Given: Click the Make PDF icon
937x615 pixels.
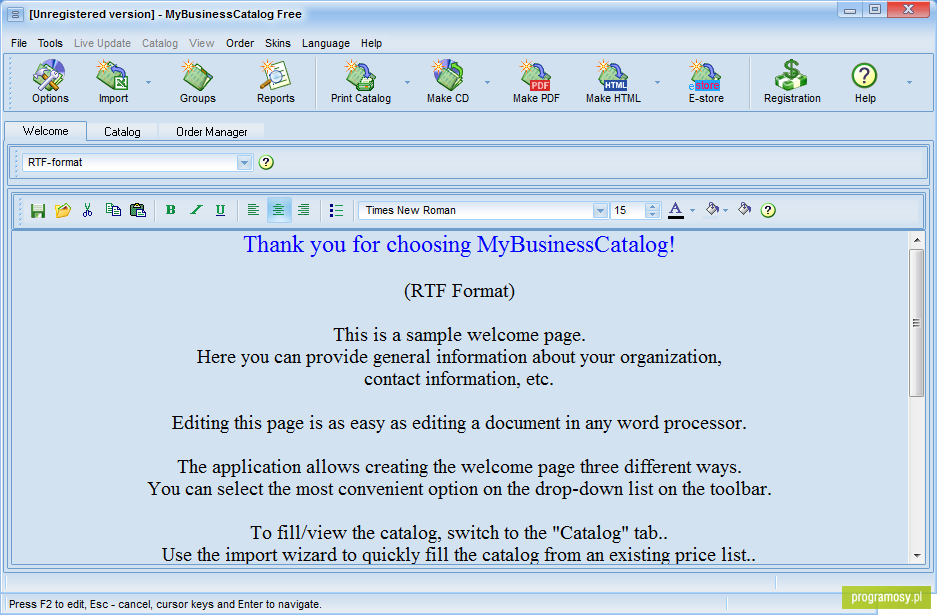Looking at the screenshot, I should pos(536,82).
